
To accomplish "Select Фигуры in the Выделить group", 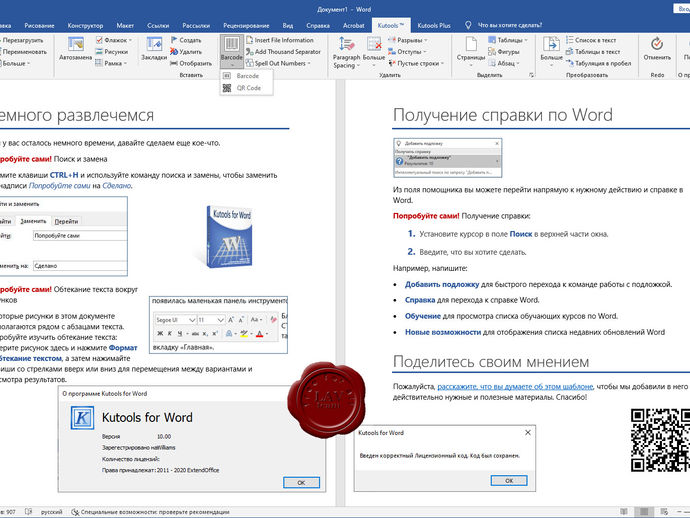I will coord(504,52).
